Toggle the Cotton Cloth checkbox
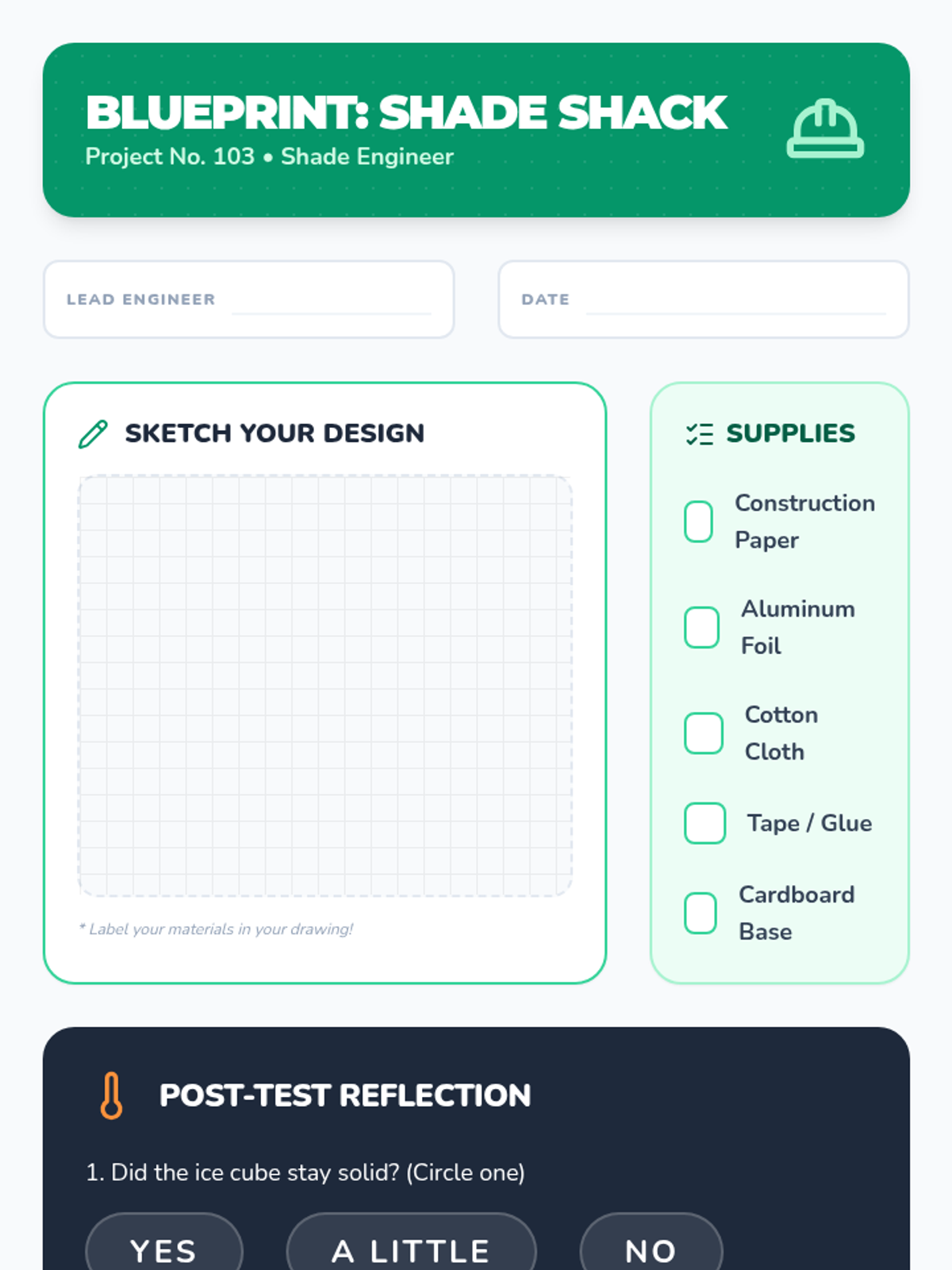Viewport: 952px width, 1270px height. pyautogui.click(x=704, y=733)
